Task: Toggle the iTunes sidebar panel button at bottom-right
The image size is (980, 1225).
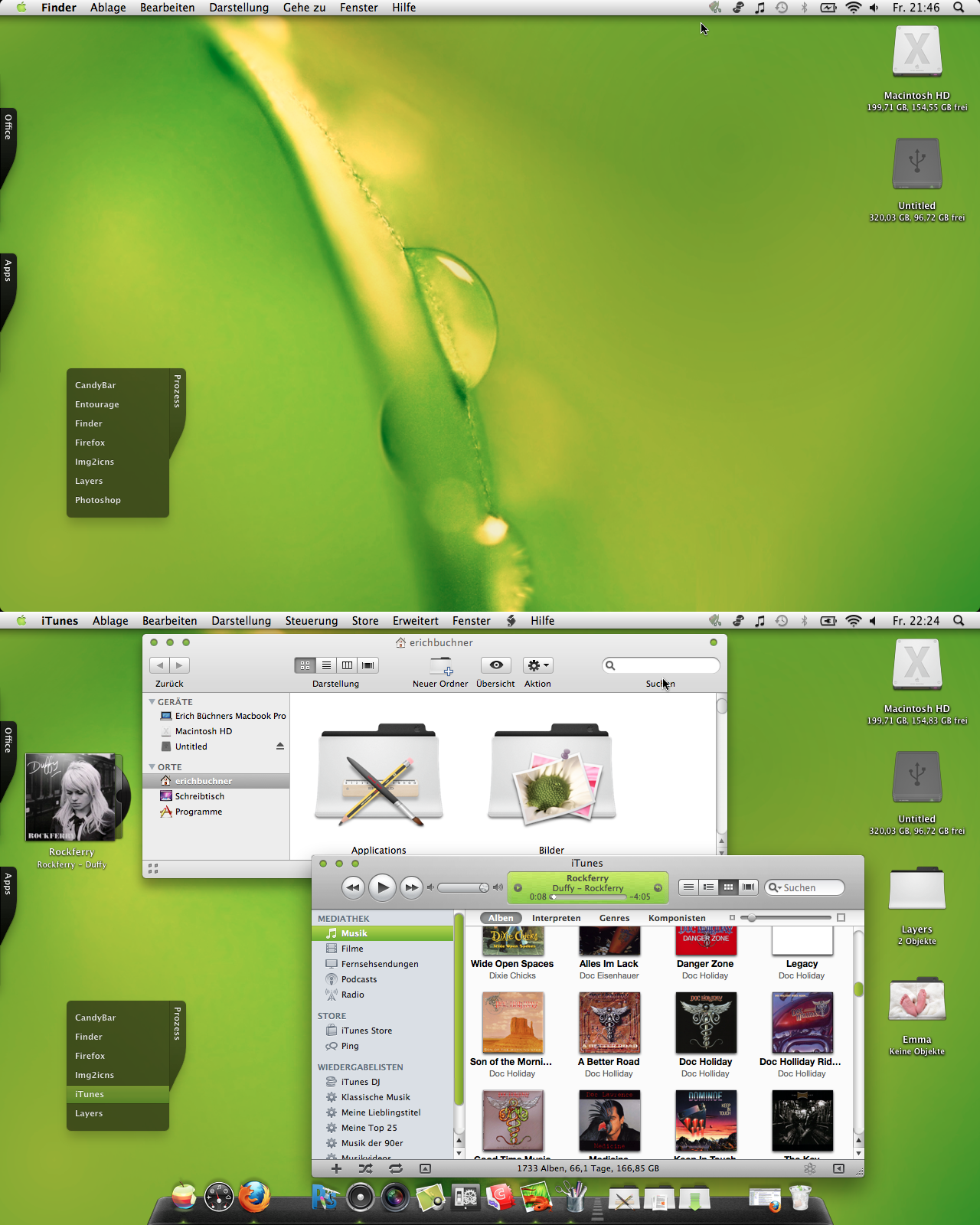Action: pyautogui.click(x=838, y=1168)
